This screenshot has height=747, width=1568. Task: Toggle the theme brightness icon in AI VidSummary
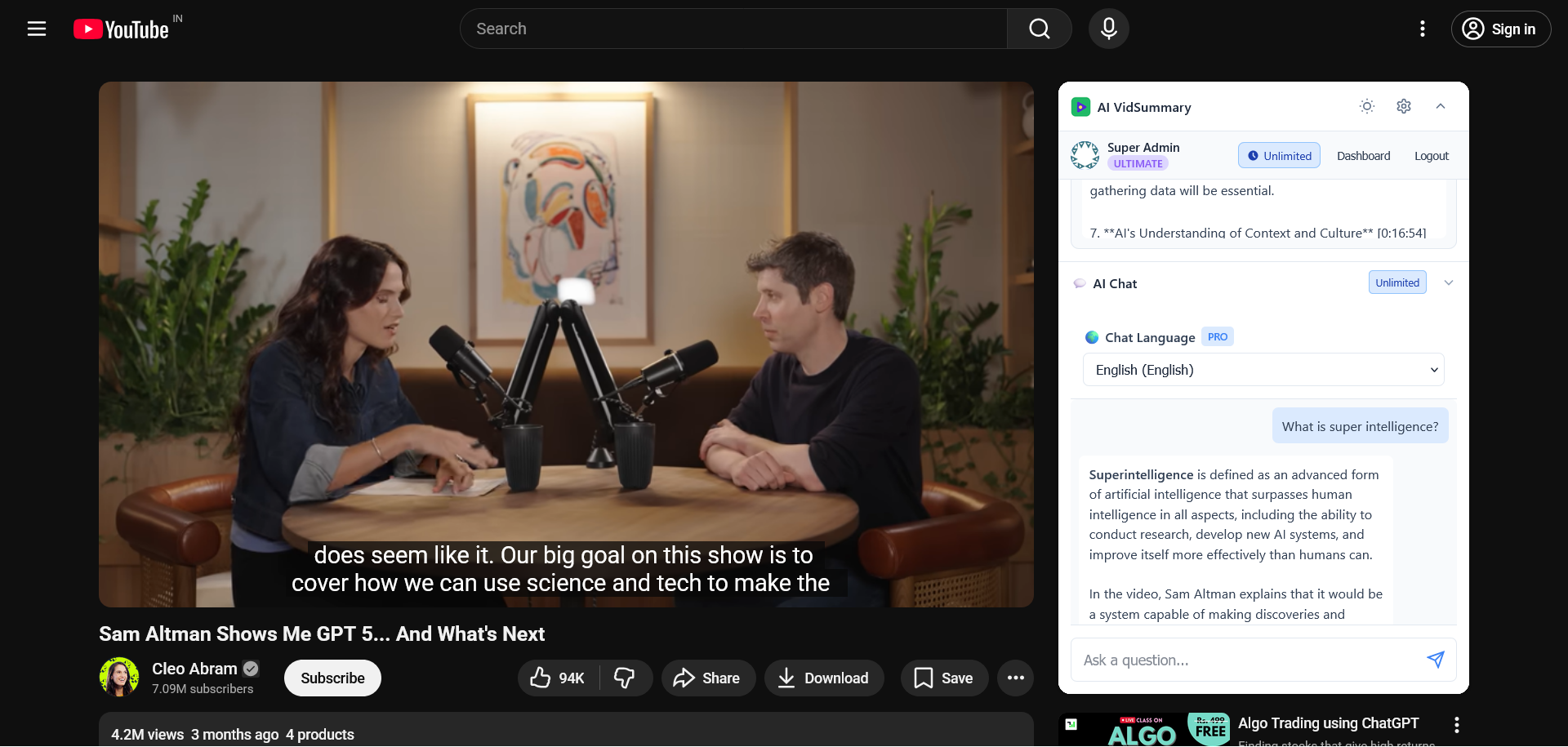coord(1367,106)
